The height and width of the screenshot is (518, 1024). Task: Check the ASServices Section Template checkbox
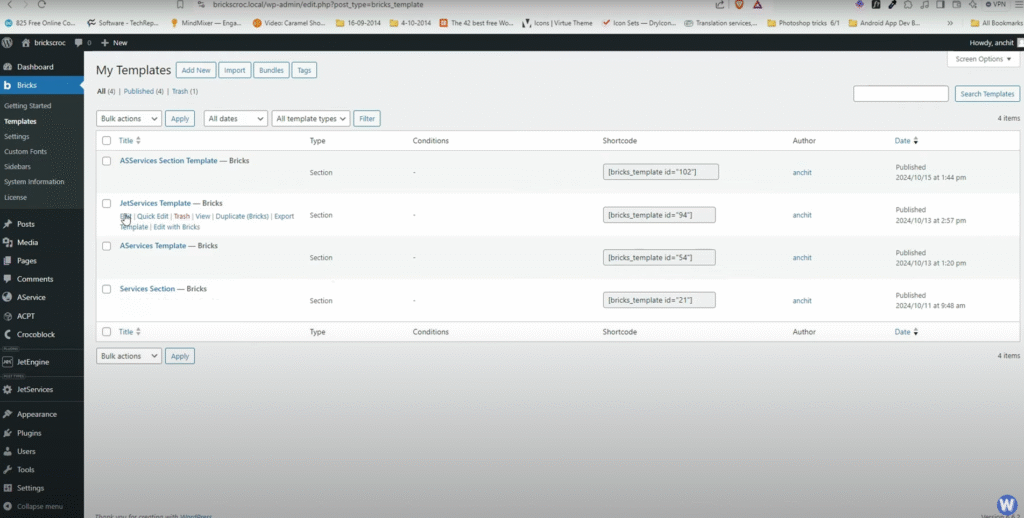tap(106, 161)
